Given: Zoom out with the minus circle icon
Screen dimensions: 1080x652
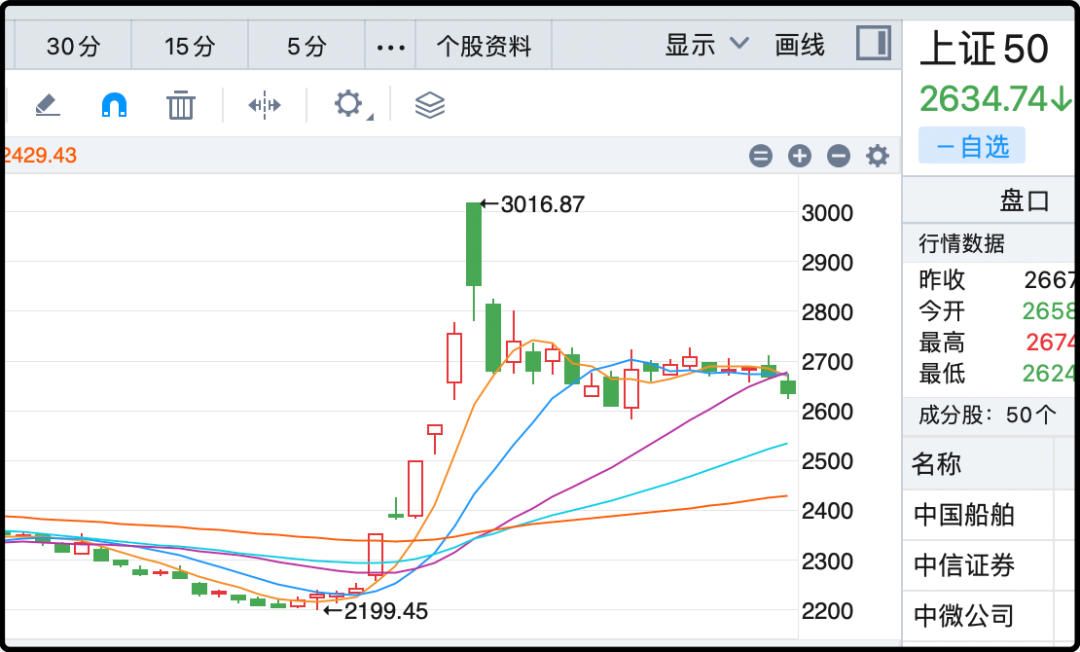Looking at the screenshot, I should 839,156.
